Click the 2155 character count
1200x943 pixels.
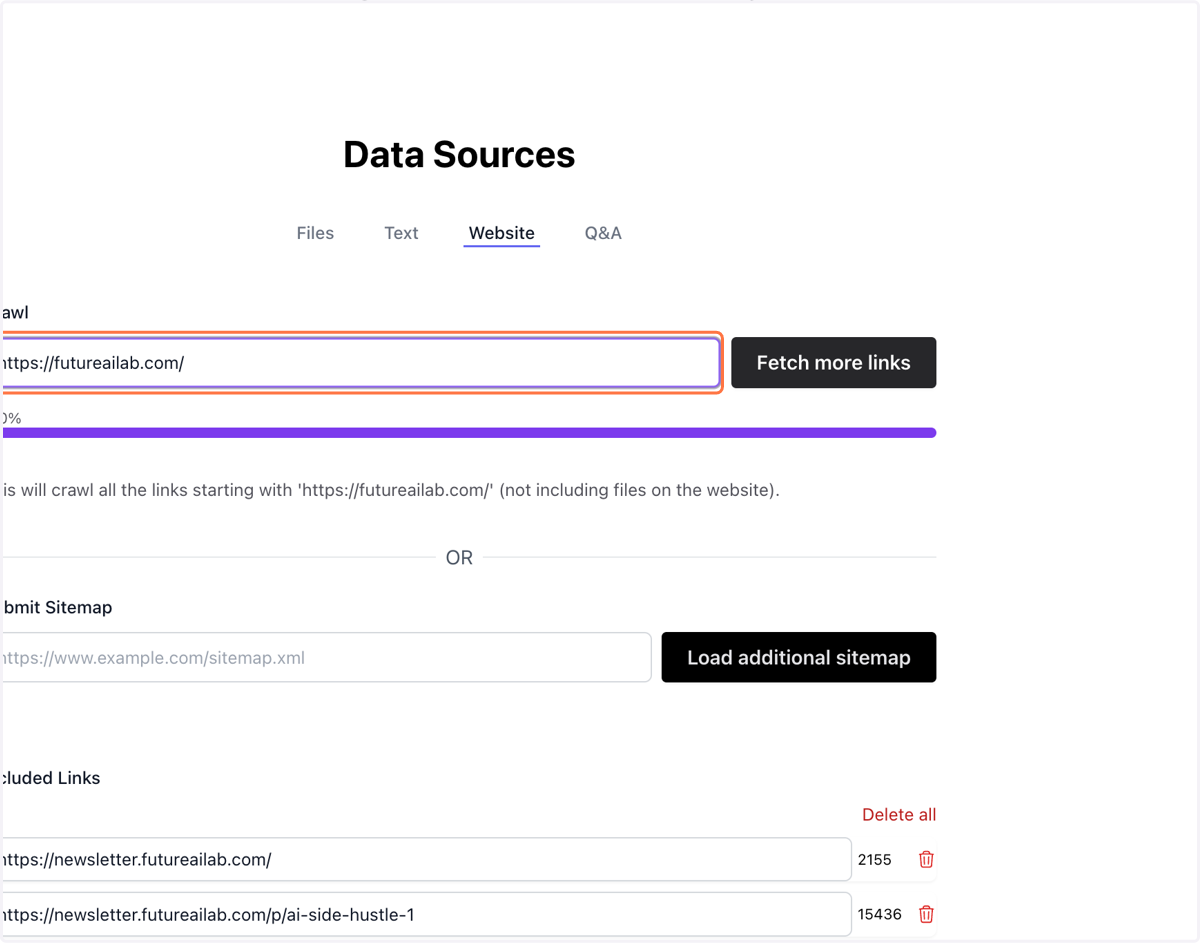[875, 859]
